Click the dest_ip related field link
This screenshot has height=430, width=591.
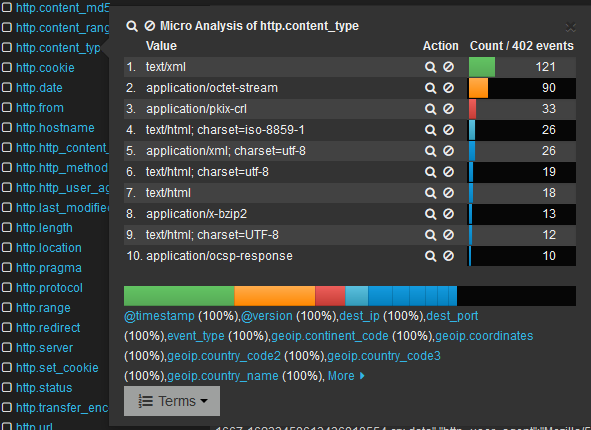(x=359, y=316)
